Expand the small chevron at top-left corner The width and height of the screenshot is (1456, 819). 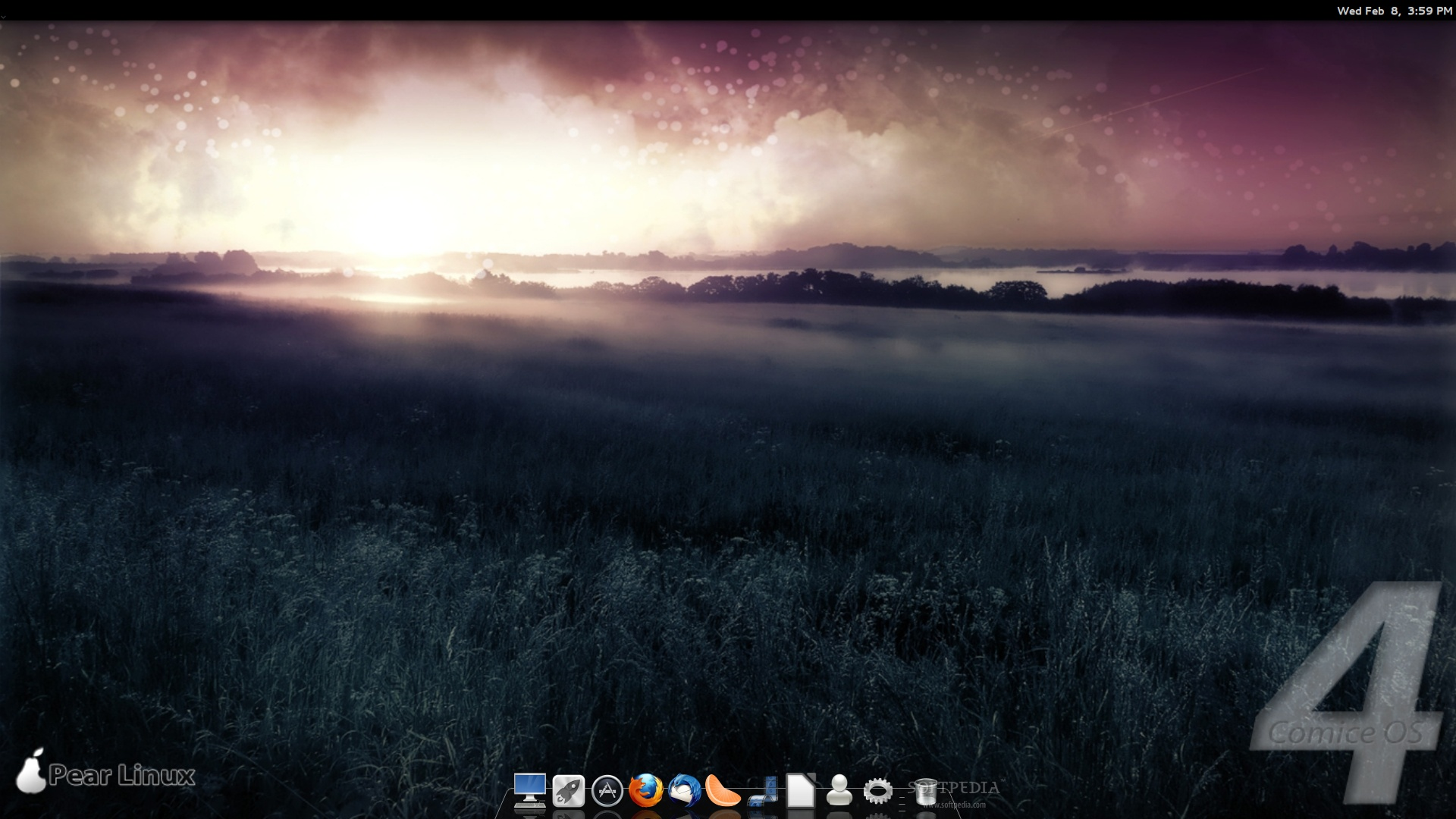(3, 16)
